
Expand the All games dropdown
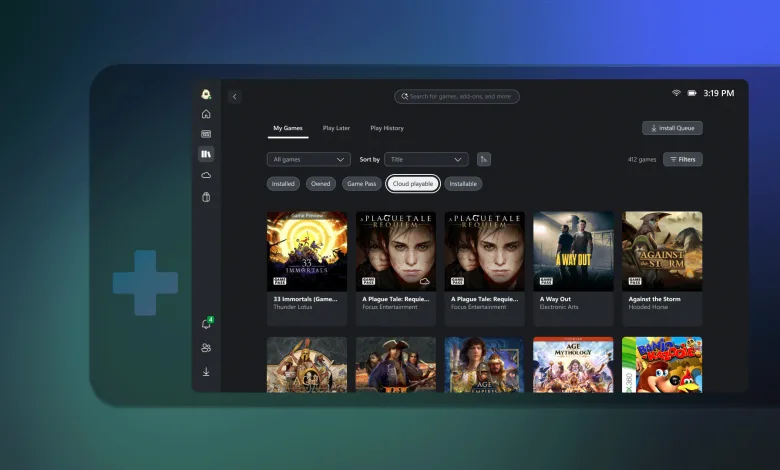click(x=308, y=159)
